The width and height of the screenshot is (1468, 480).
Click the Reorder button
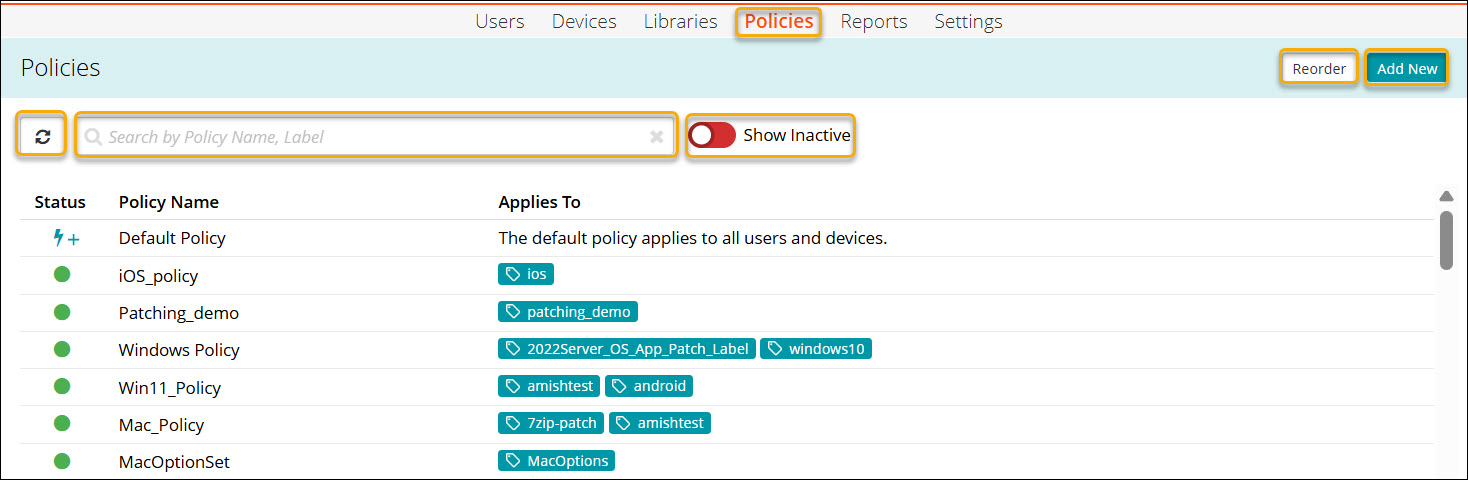pos(1318,69)
